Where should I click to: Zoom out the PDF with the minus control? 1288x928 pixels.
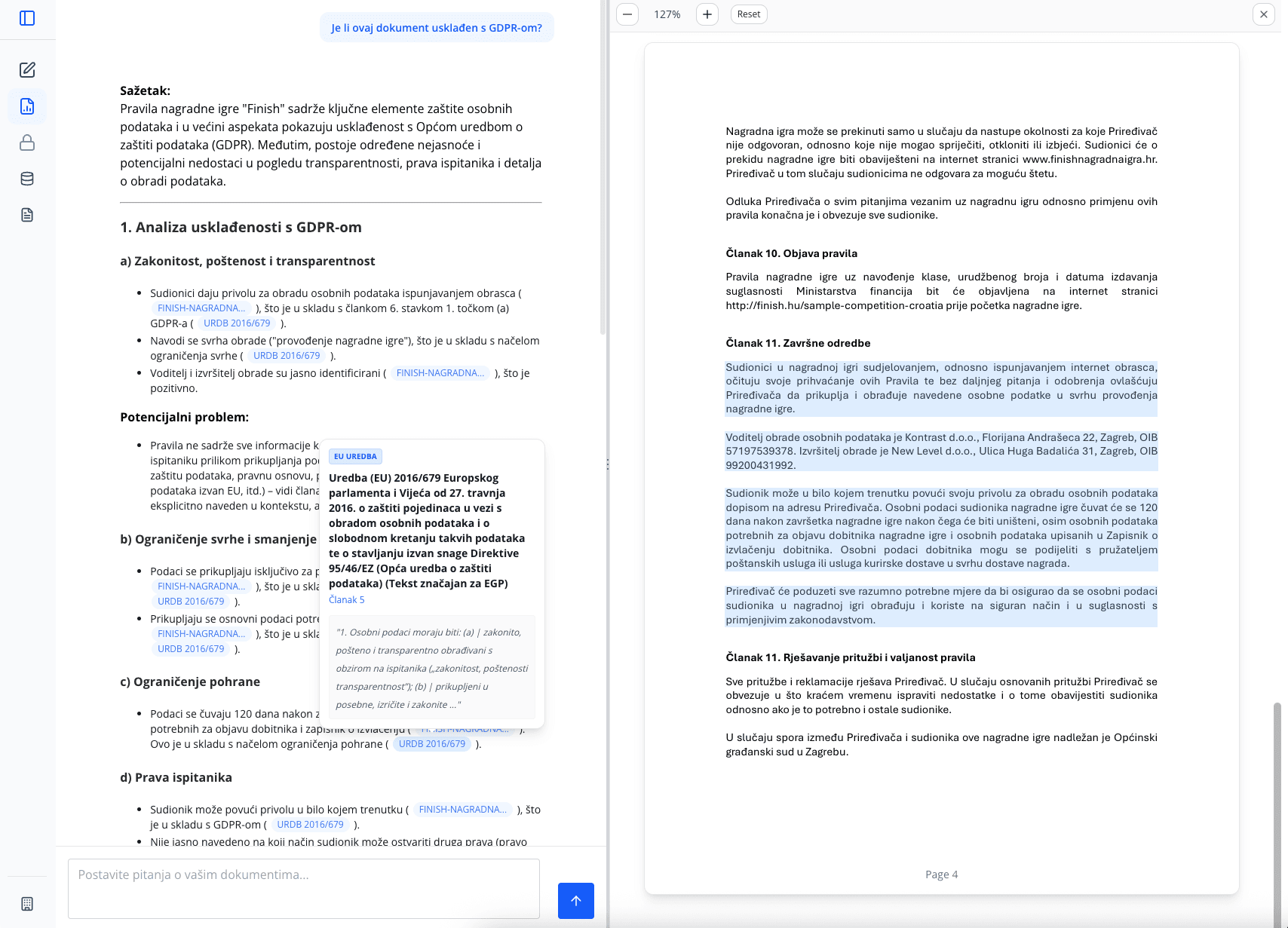(x=627, y=14)
